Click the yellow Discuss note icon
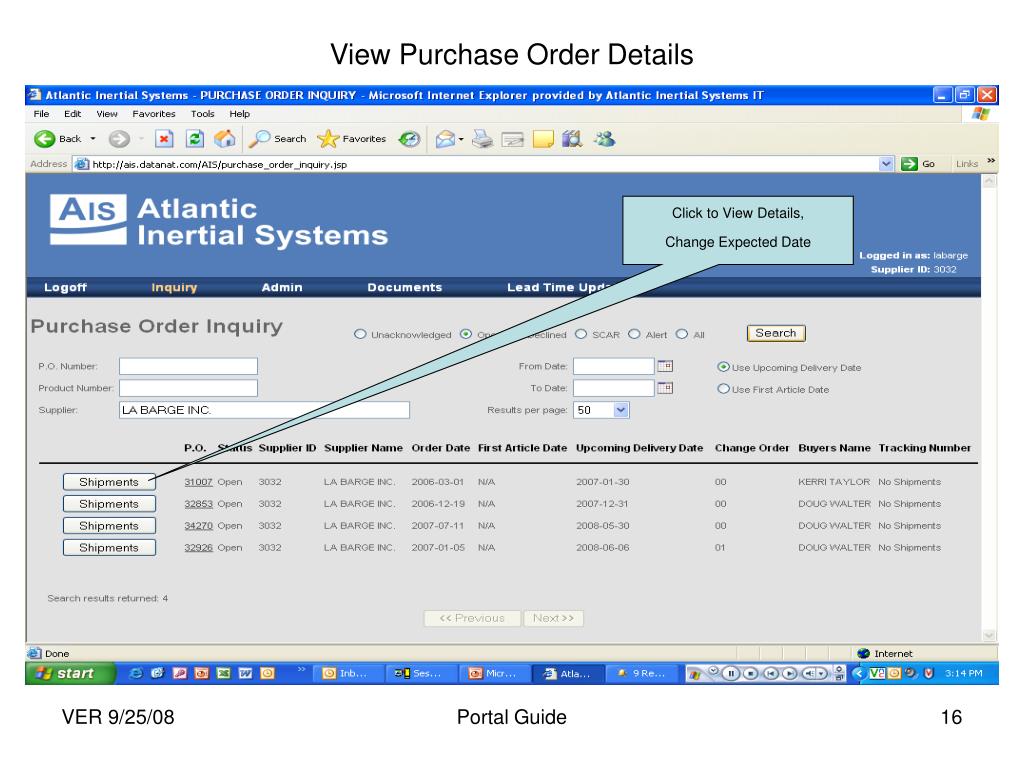This screenshot has width=1024, height=768. pyautogui.click(x=543, y=139)
